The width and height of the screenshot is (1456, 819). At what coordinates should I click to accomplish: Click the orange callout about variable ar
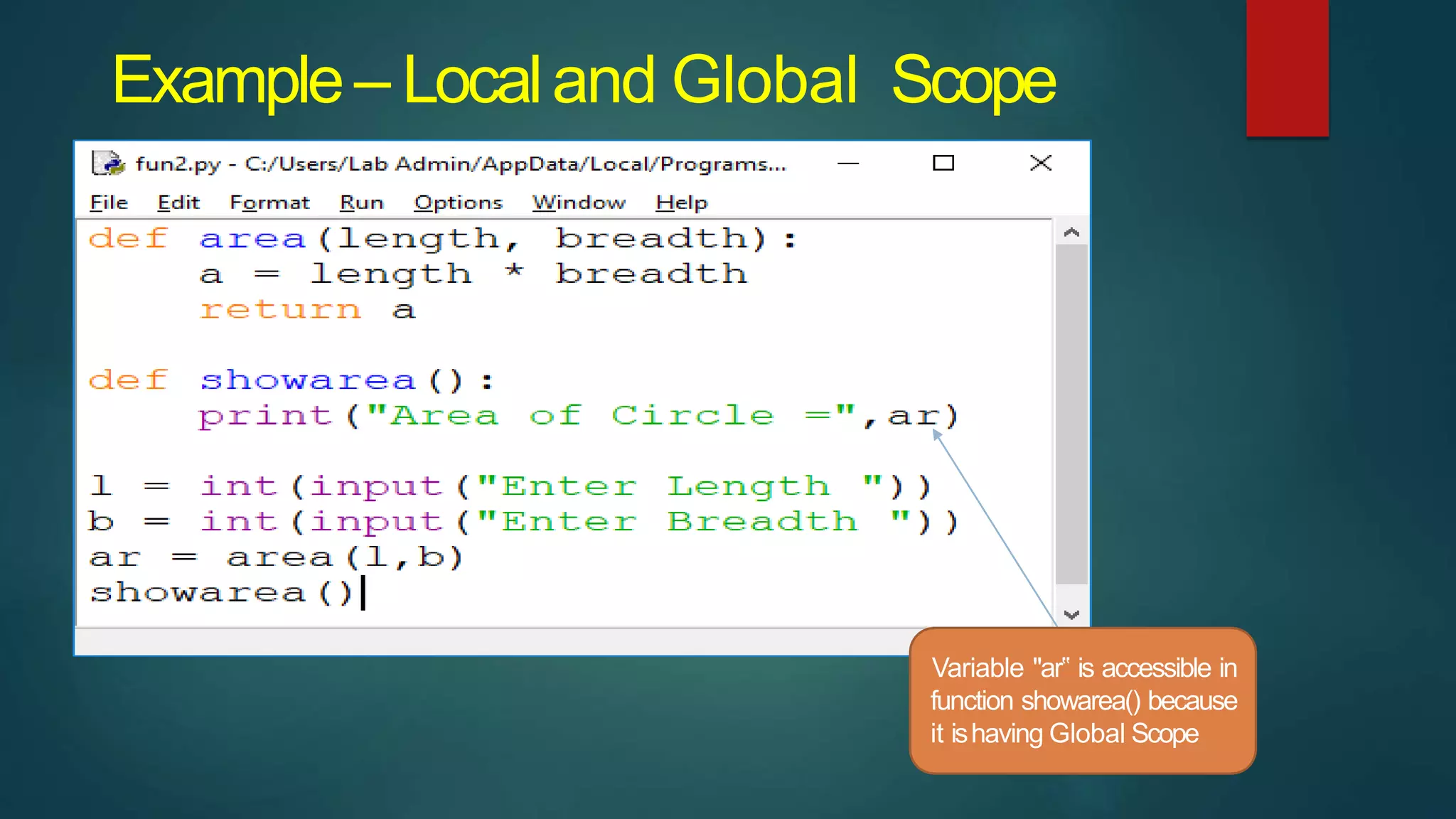click(x=1083, y=700)
